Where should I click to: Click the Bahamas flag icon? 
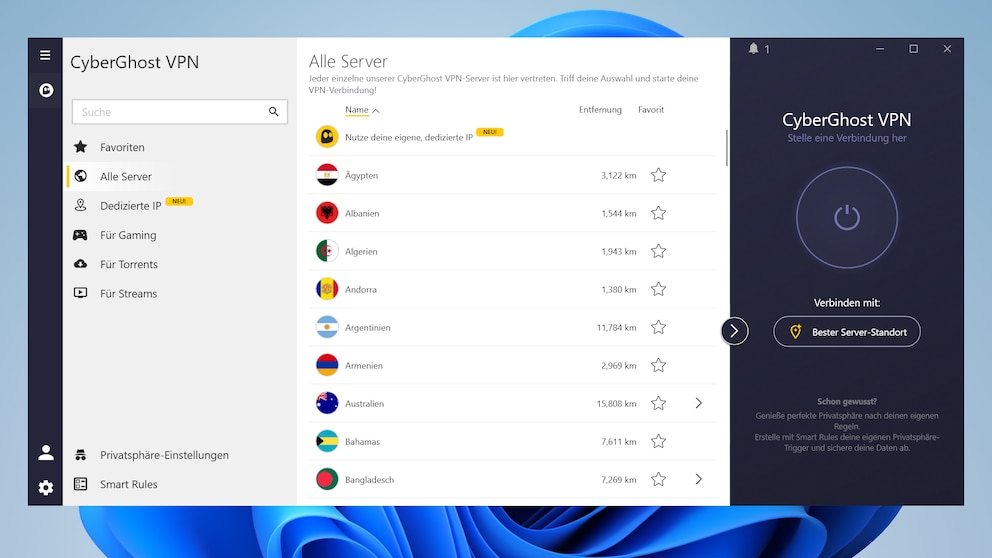(327, 441)
